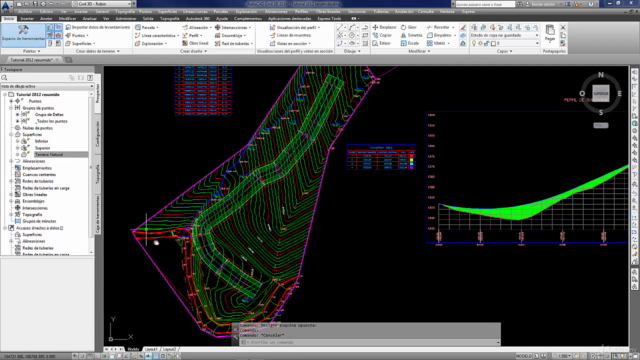Open the vista de dibujo activo dropdown
640x360 pixels.
[47, 87]
